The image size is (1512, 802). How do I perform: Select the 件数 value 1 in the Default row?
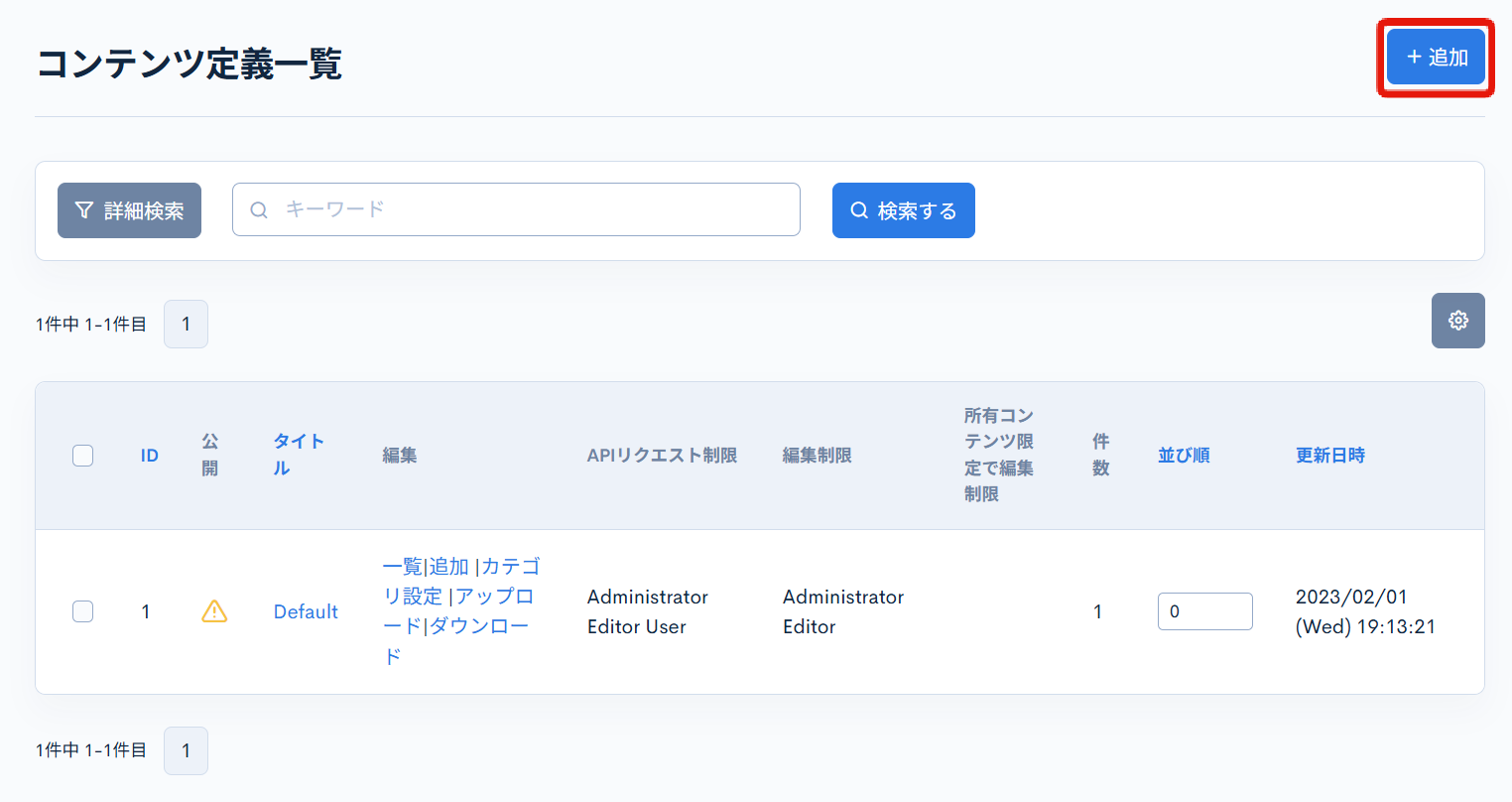(x=1097, y=611)
